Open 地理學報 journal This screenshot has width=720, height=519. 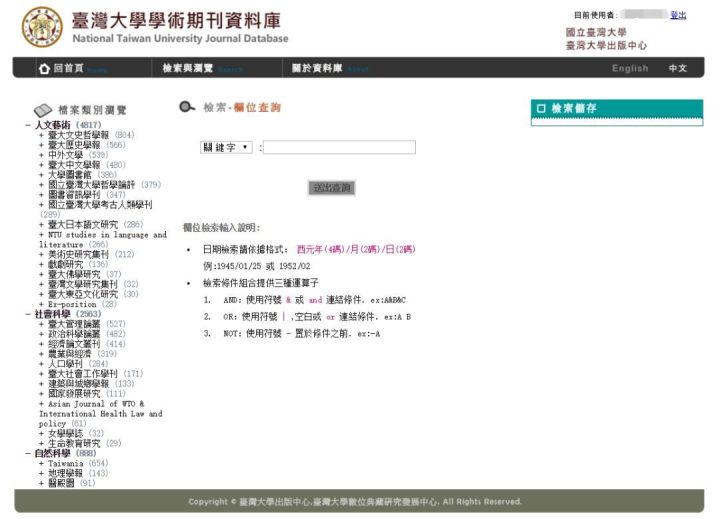point(66,474)
